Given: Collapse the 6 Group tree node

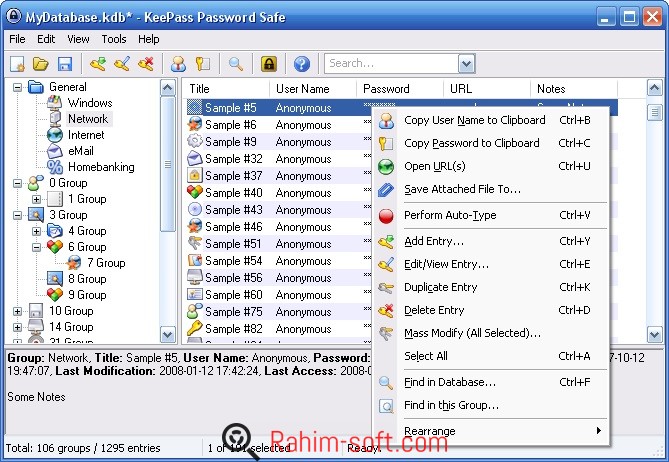Looking at the screenshot, I should pos(36,247).
